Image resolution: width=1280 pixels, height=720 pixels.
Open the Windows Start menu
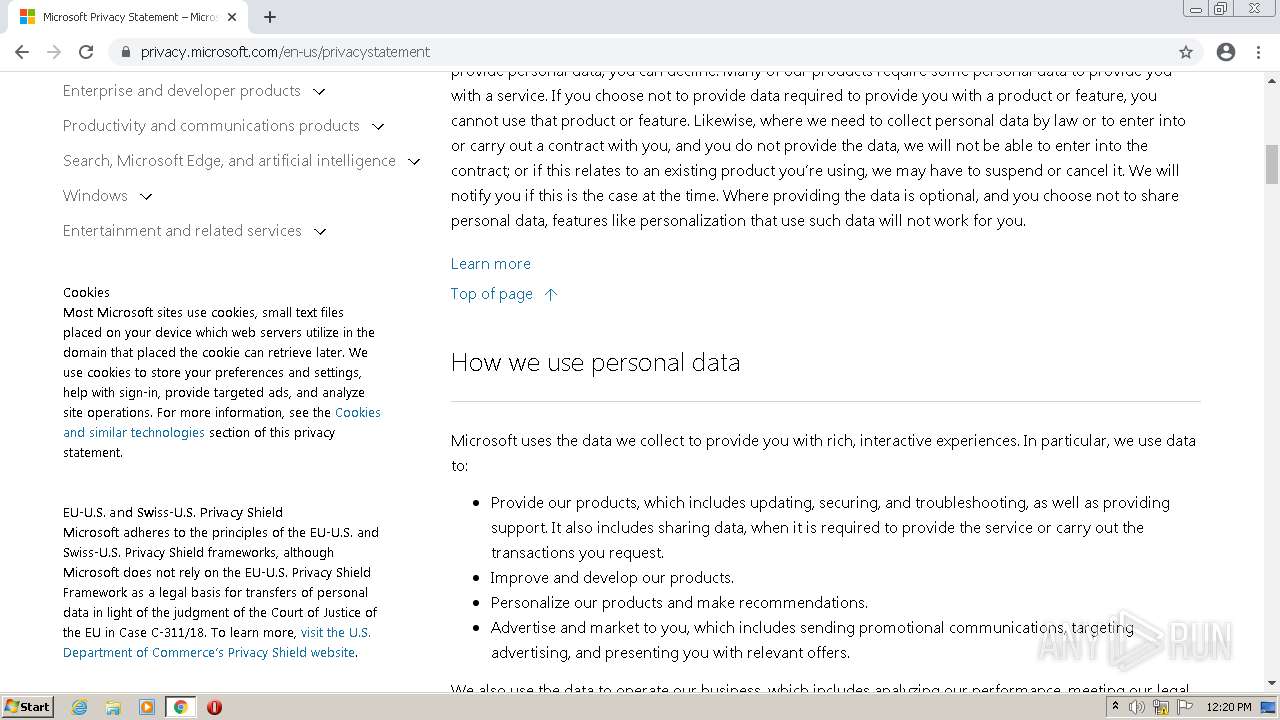coord(27,707)
